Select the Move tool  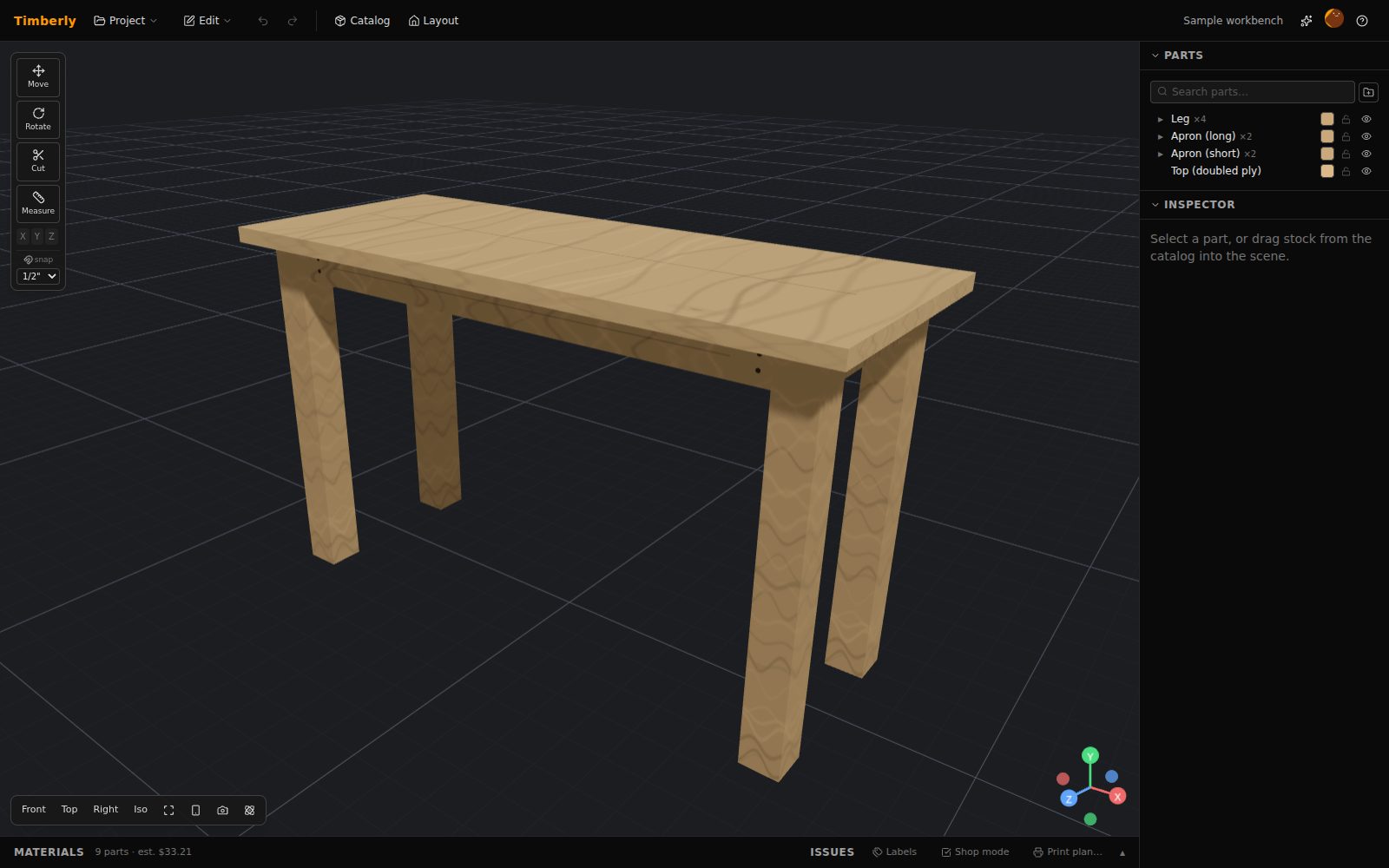tap(38, 77)
